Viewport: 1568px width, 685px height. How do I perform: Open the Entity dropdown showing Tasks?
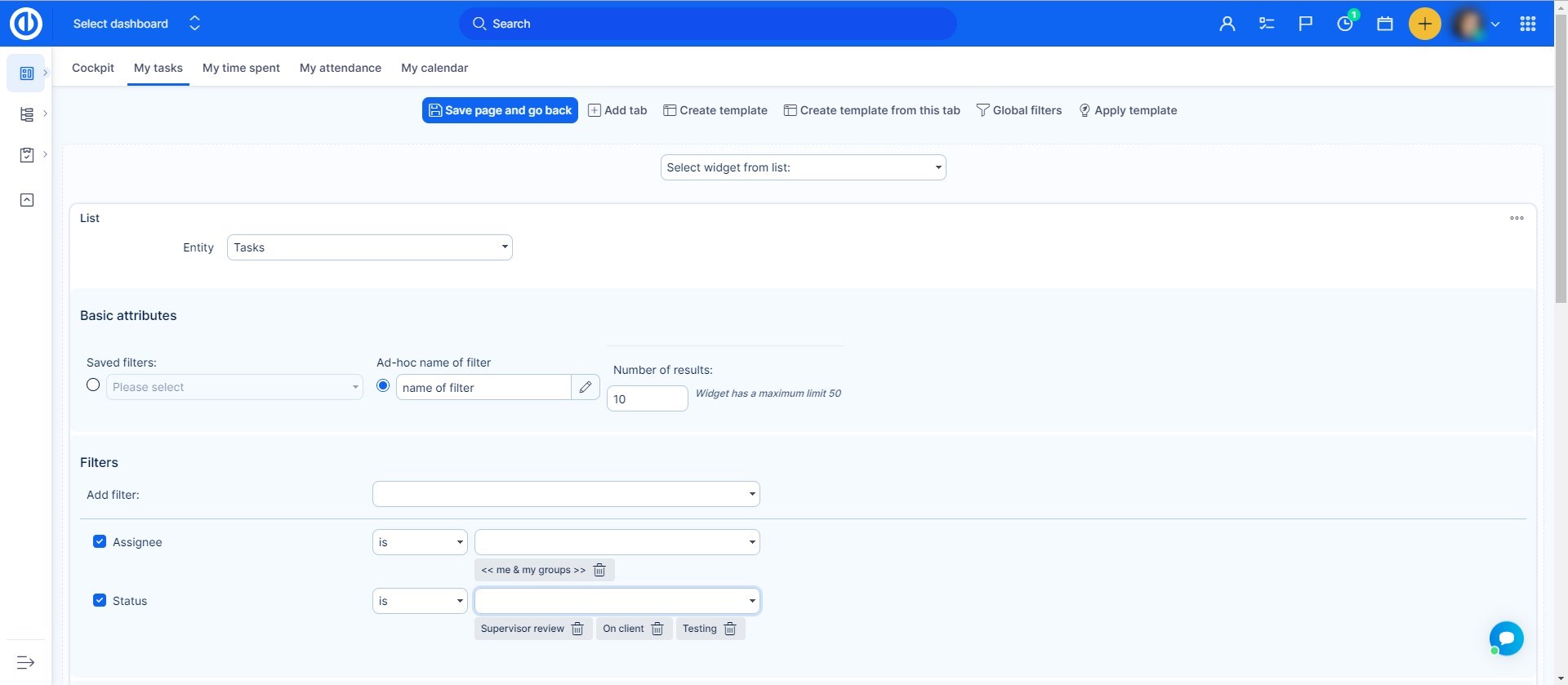coord(369,247)
